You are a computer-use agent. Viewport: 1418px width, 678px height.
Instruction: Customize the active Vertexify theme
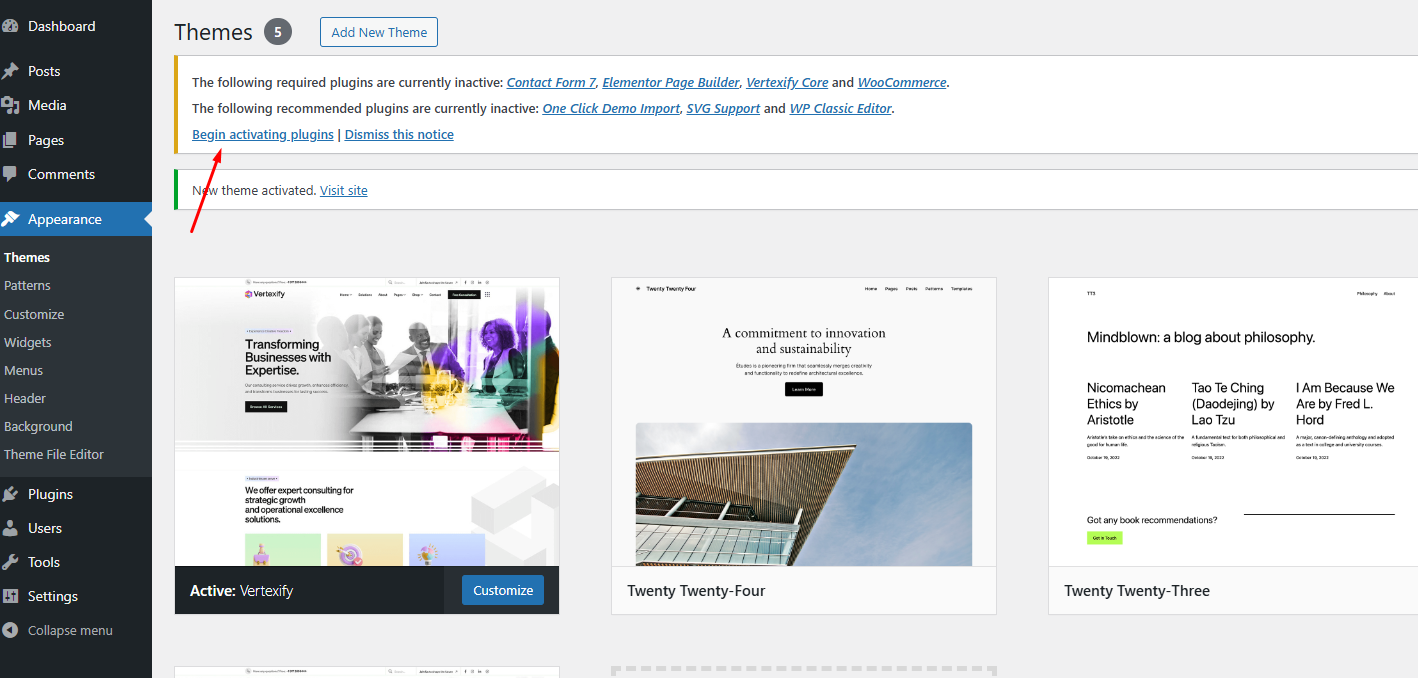coord(503,590)
